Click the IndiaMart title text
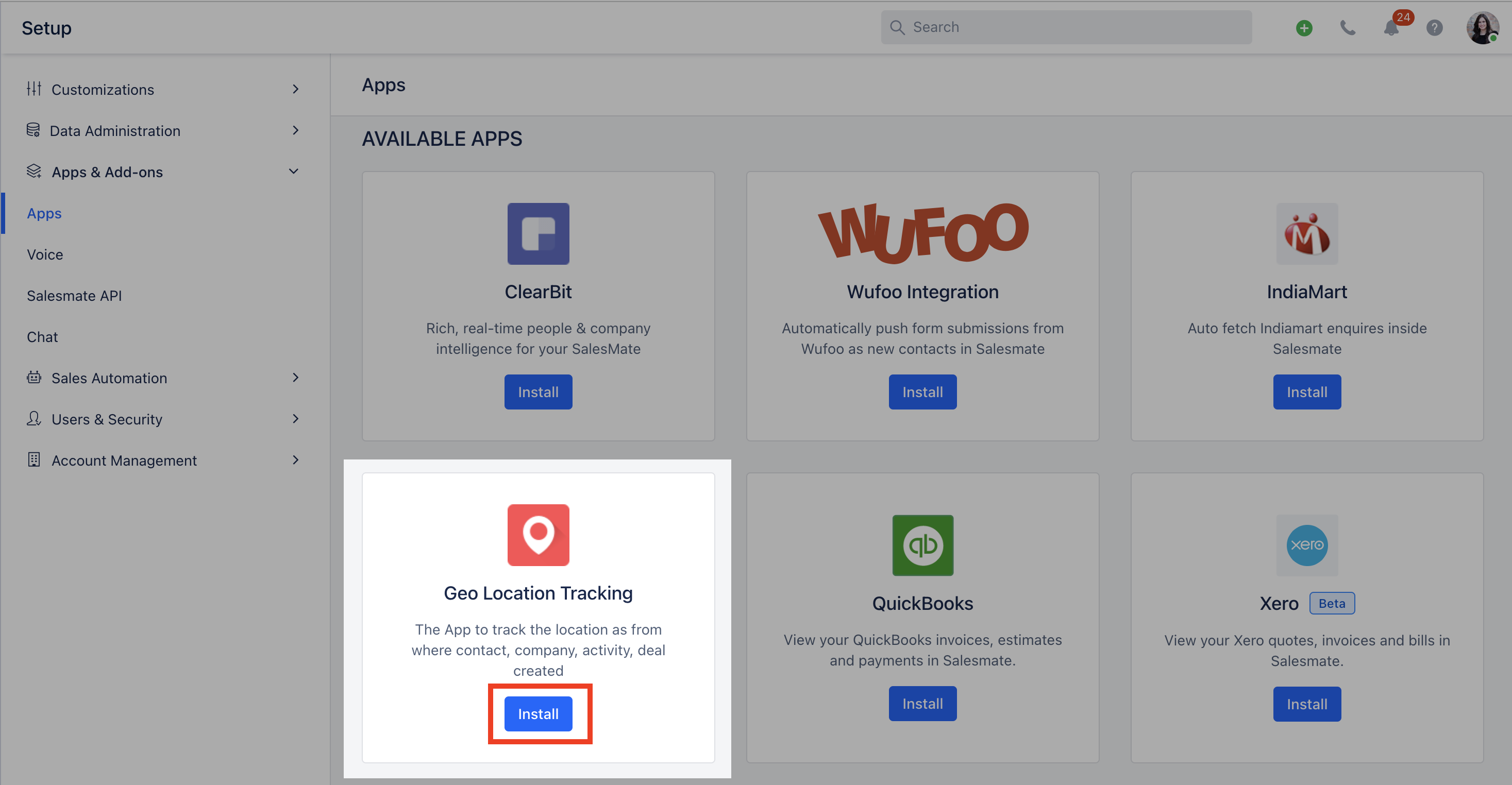 tap(1306, 292)
